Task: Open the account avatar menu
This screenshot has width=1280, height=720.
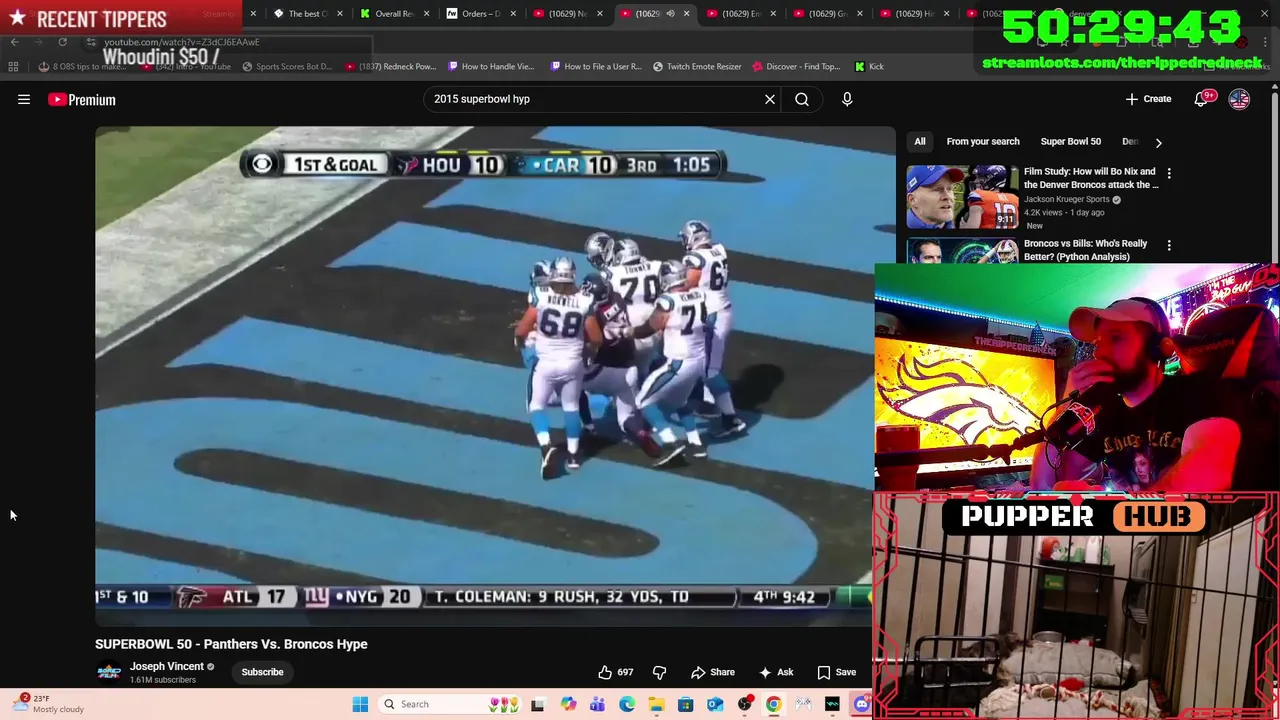Action: [1239, 99]
